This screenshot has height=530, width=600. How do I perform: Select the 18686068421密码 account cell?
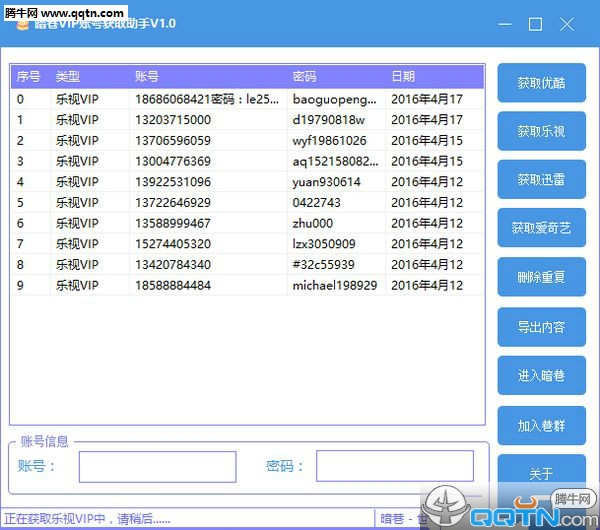pyautogui.click(x=207, y=99)
